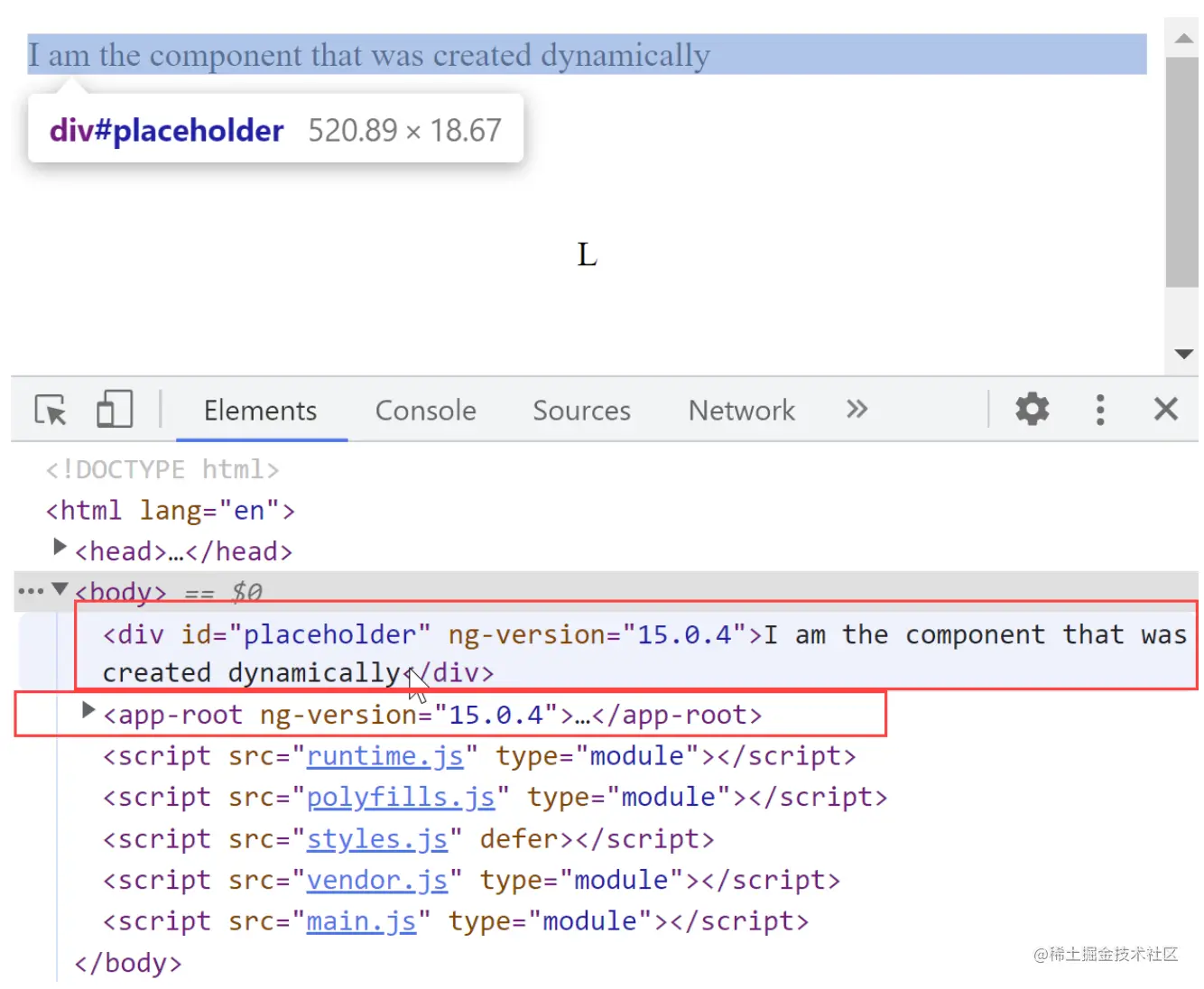
Task: Toggle the device toolbar icon
Action: pyautogui.click(x=115, y=410)
